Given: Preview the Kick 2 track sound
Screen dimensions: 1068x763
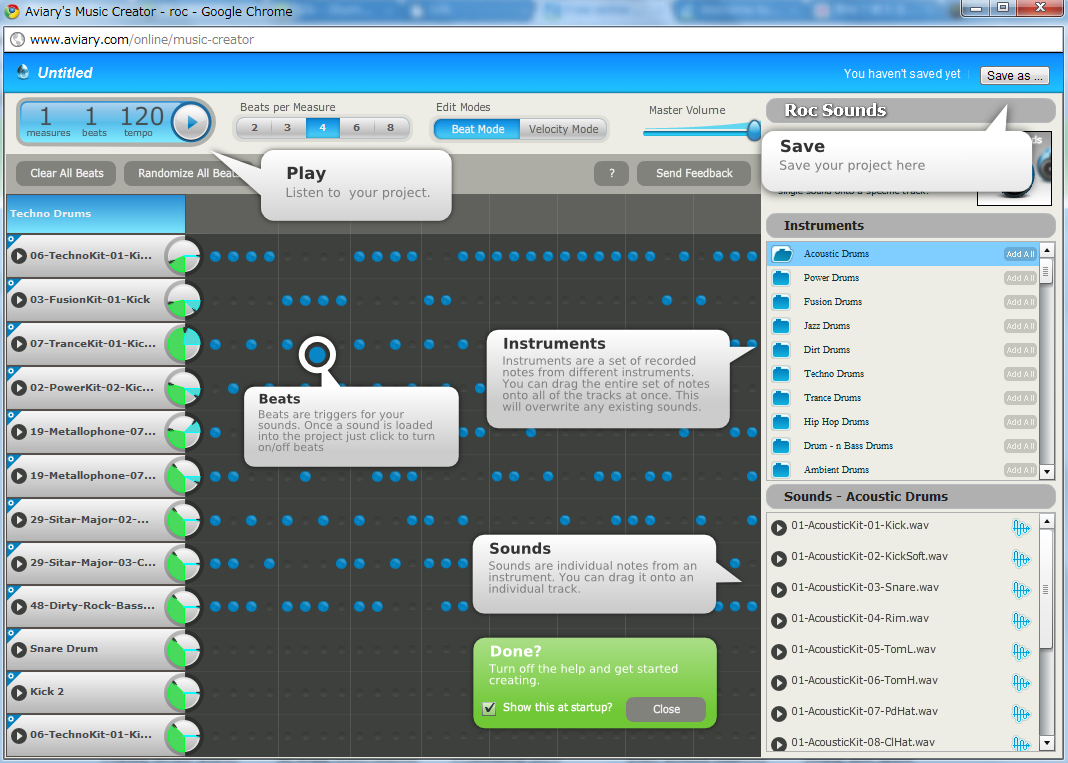Looking at the screenshot, I should pos(19,692).
